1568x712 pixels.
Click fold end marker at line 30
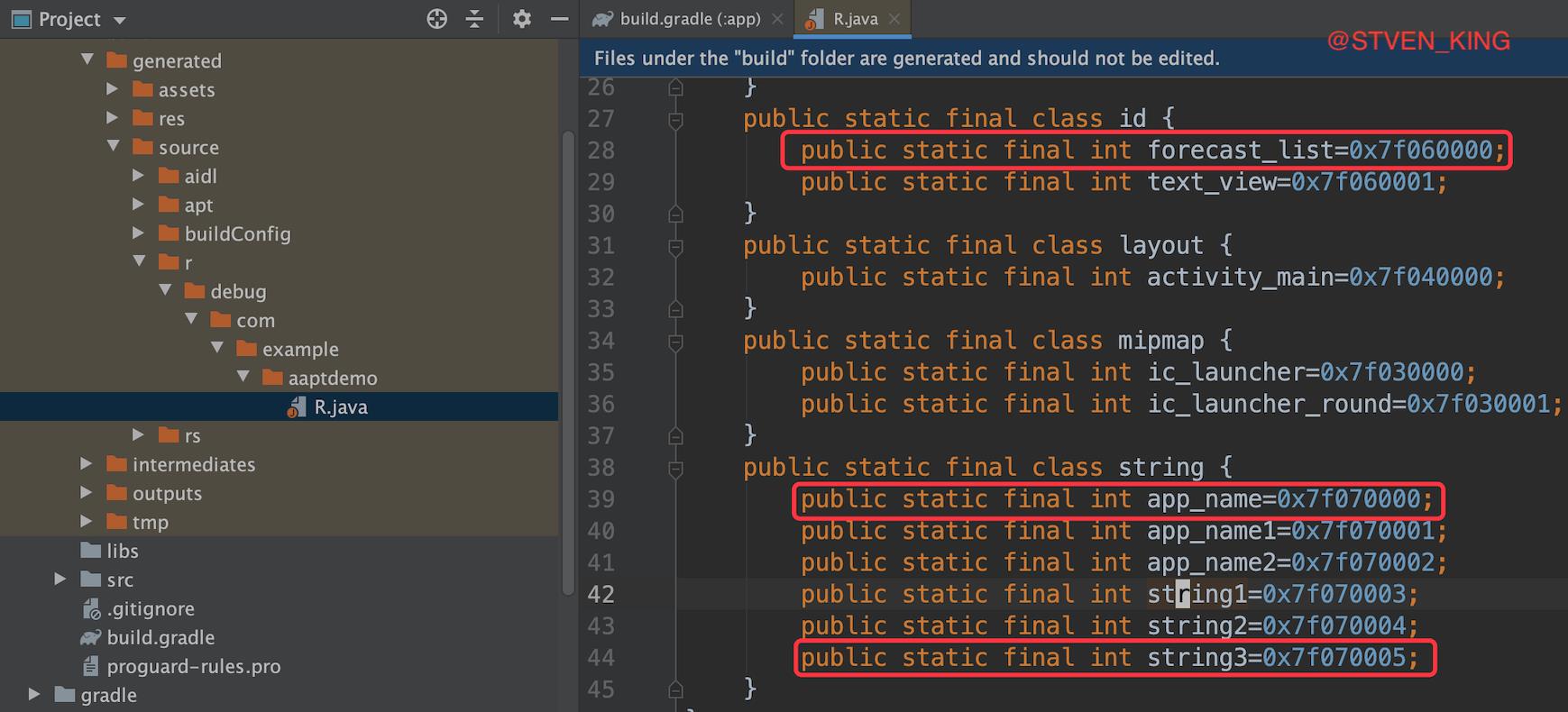[675, 214]
